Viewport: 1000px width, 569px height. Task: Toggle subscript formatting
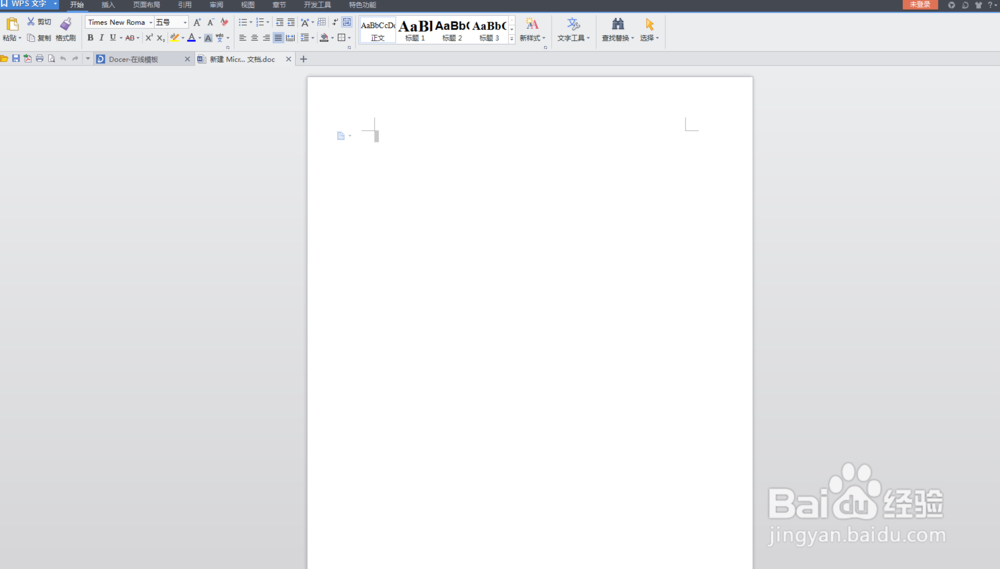coord(161,38)
